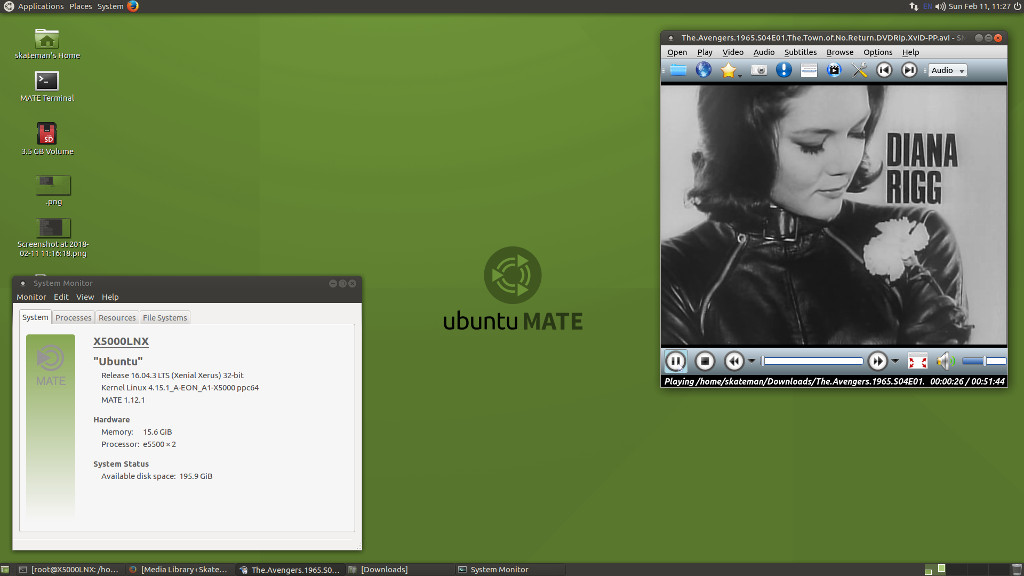Click the Memory 15.6 GiB value
The width and height of the screenshot is (1024, 576).
point(157,432)
